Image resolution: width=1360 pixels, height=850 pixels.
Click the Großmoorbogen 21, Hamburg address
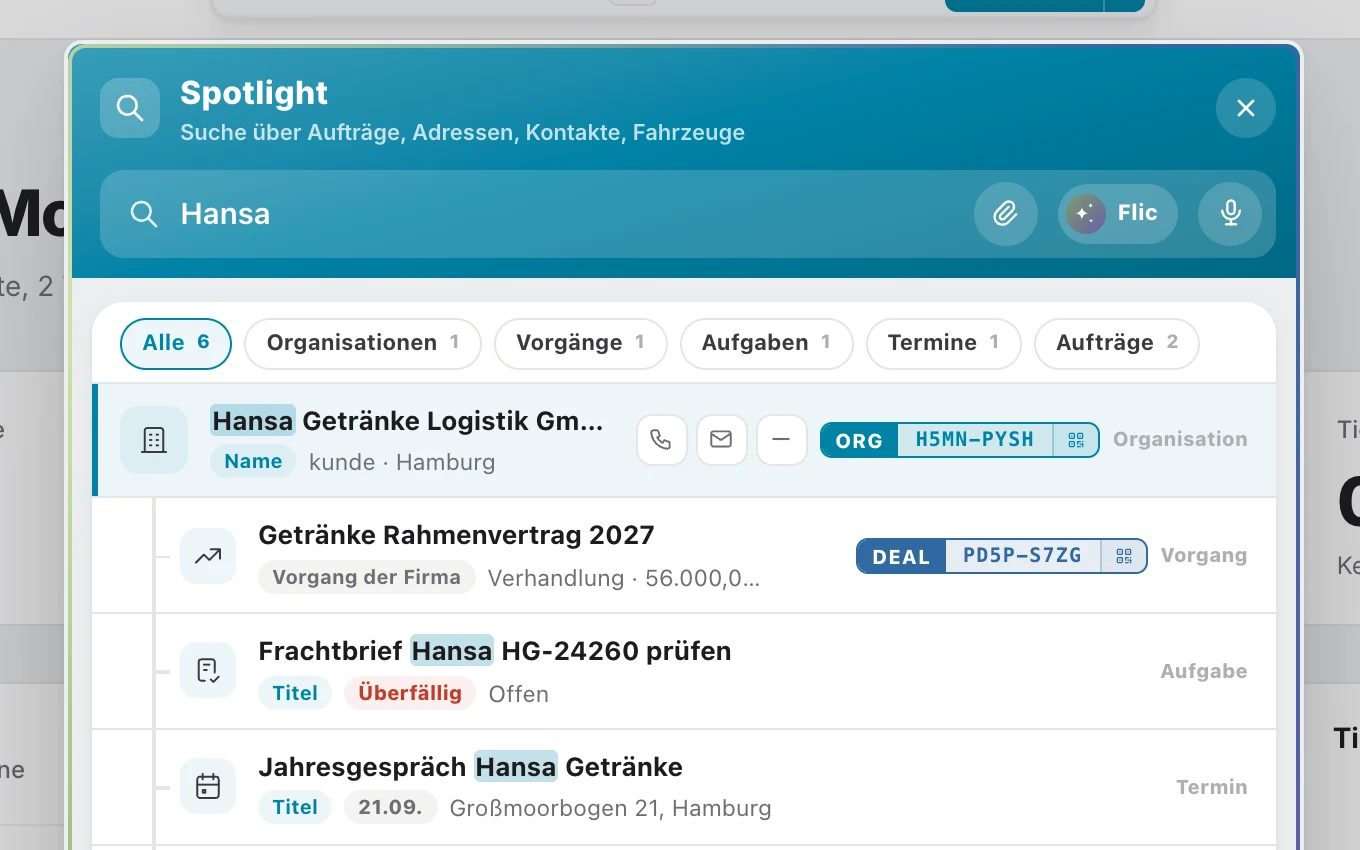pos(610,808)
